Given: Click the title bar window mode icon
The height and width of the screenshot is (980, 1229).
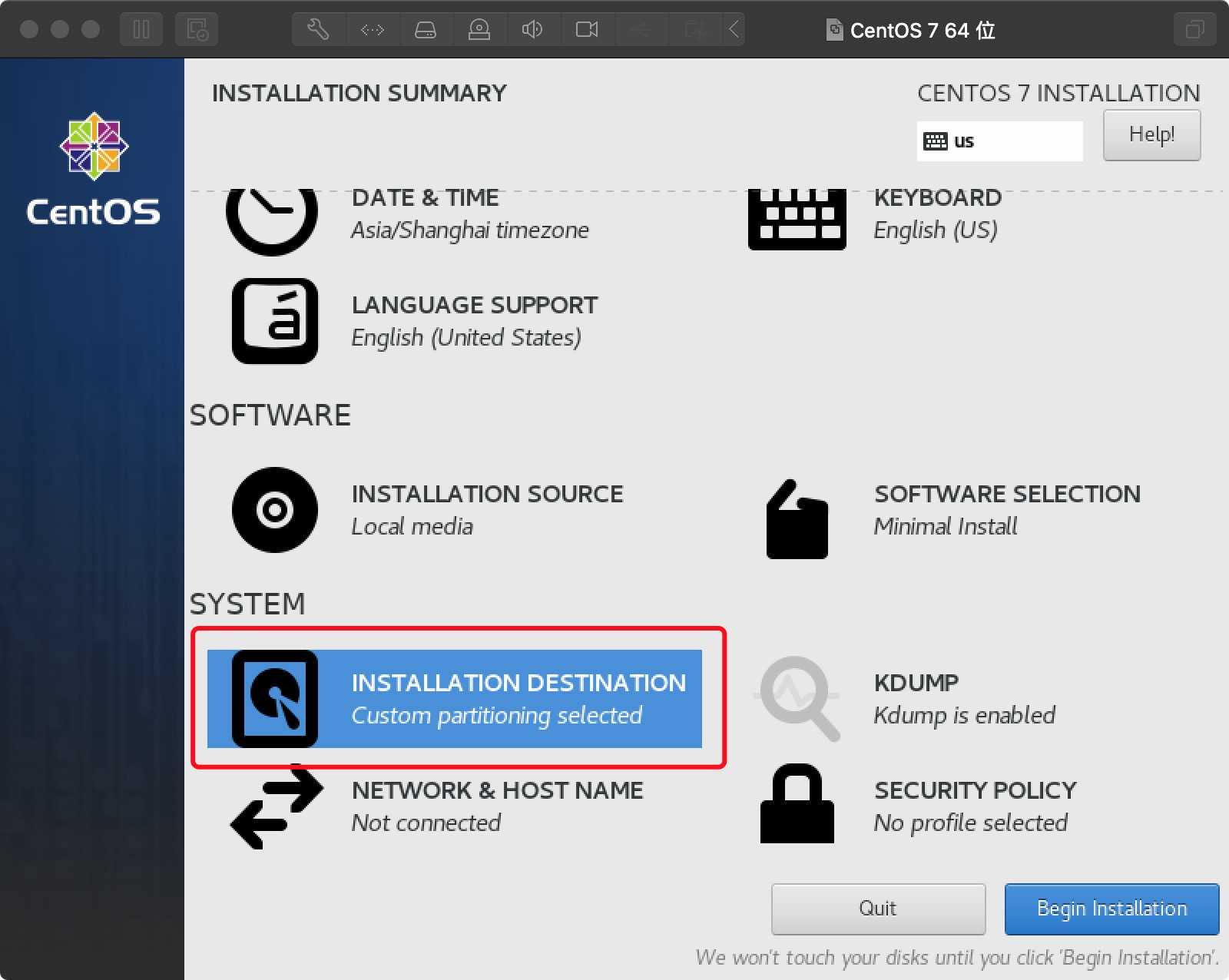Looking at the screenshot, I should click(x=1194, y=30).
